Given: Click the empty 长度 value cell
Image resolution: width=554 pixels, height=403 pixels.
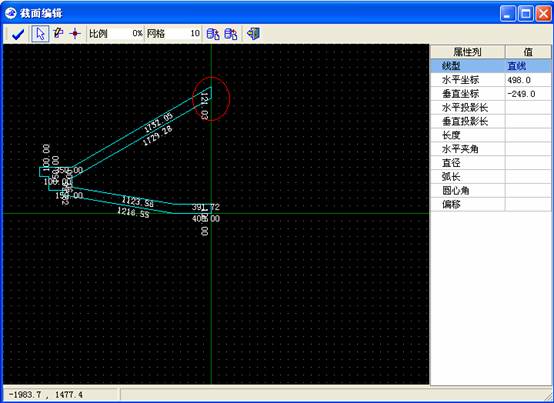Looking at the screenshot, I should tap(528, 135).
